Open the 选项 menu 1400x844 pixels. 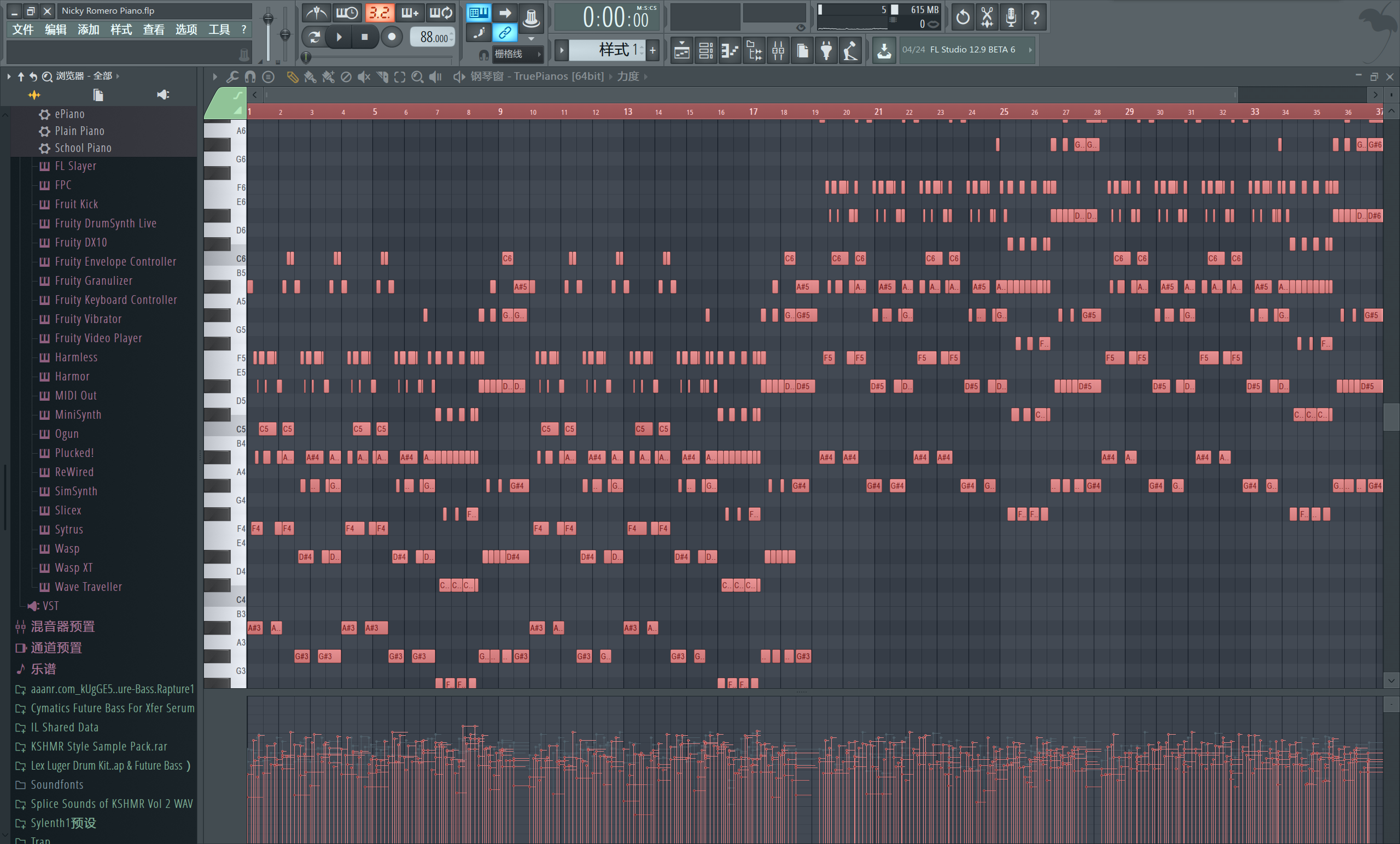tap(186, 30)
